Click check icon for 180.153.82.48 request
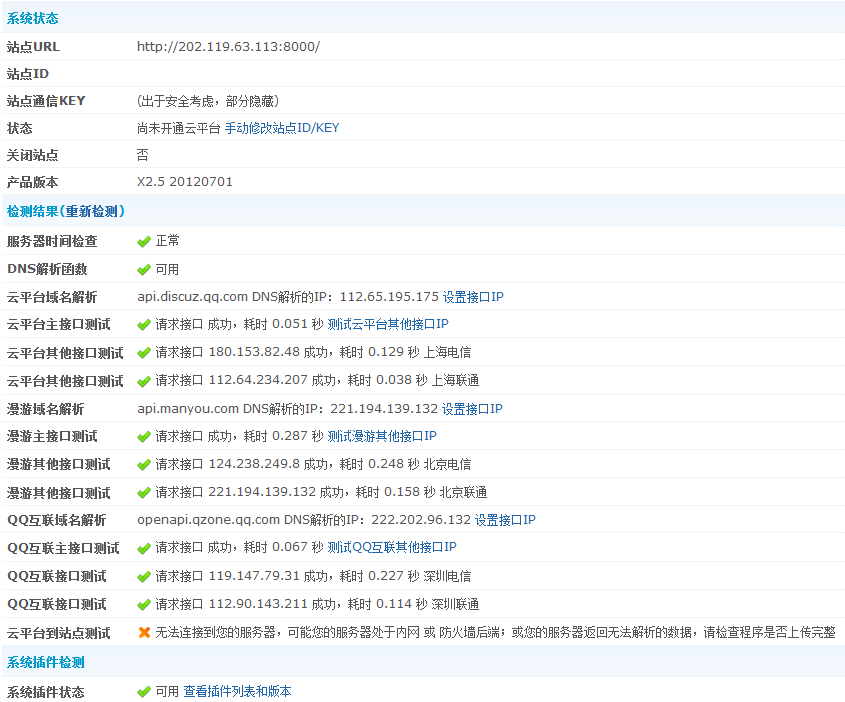The width and height of the screenshot is (845, 702). [144, 353]
